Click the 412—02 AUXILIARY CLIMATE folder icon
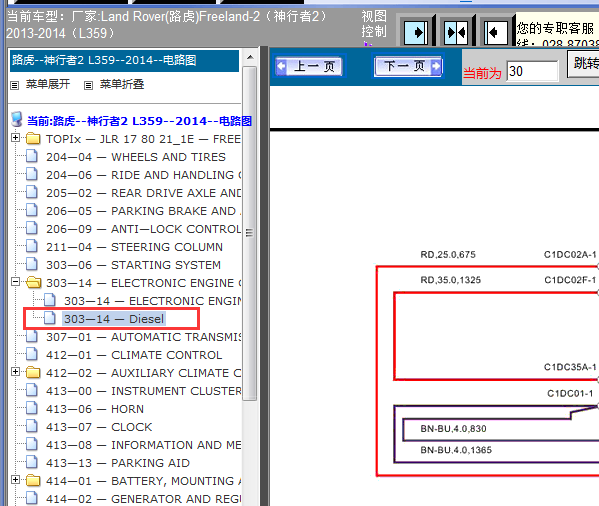This screenshot has width=599, height=506. click(33, 372)
